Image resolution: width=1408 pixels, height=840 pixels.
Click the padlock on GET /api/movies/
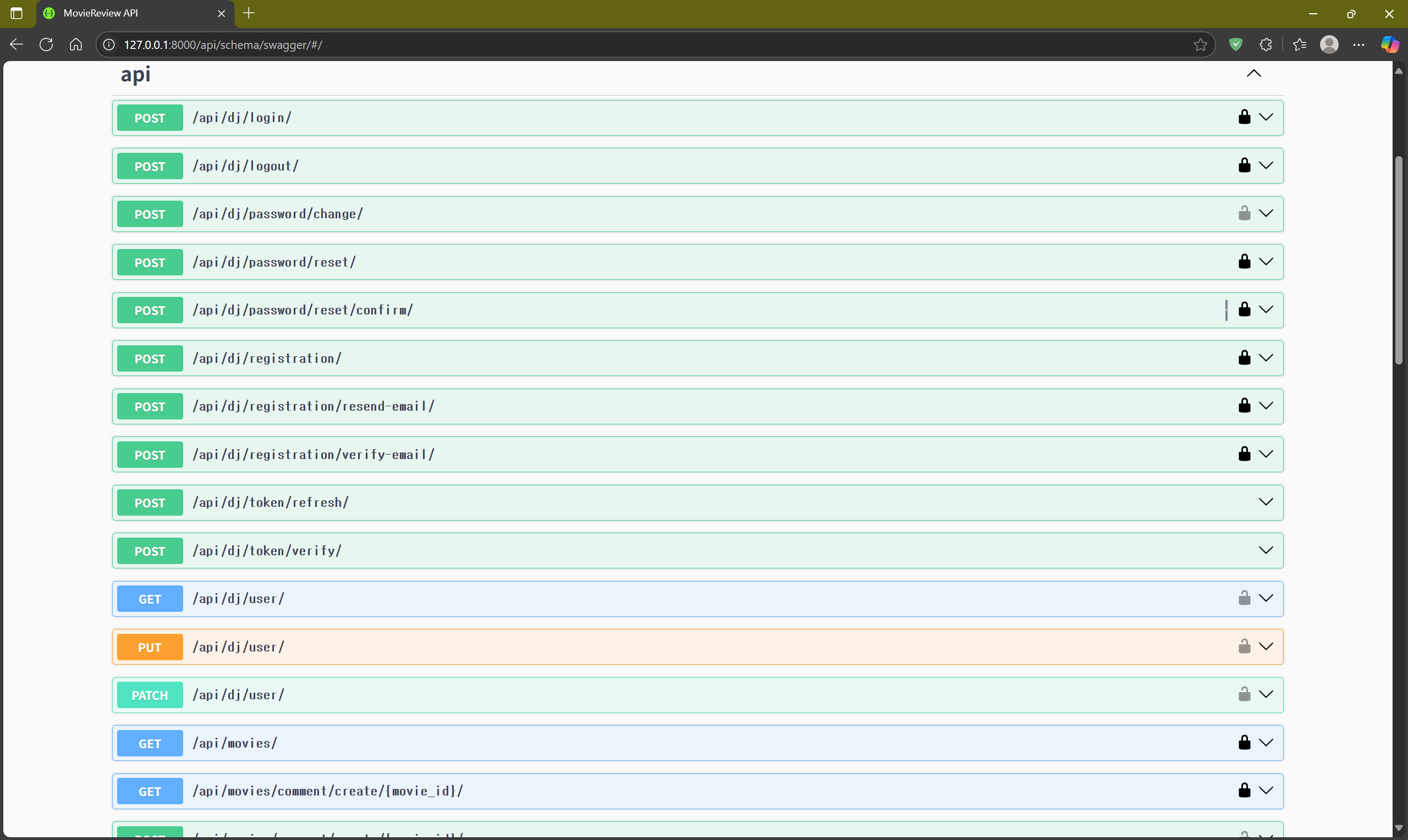point(1244,743)
